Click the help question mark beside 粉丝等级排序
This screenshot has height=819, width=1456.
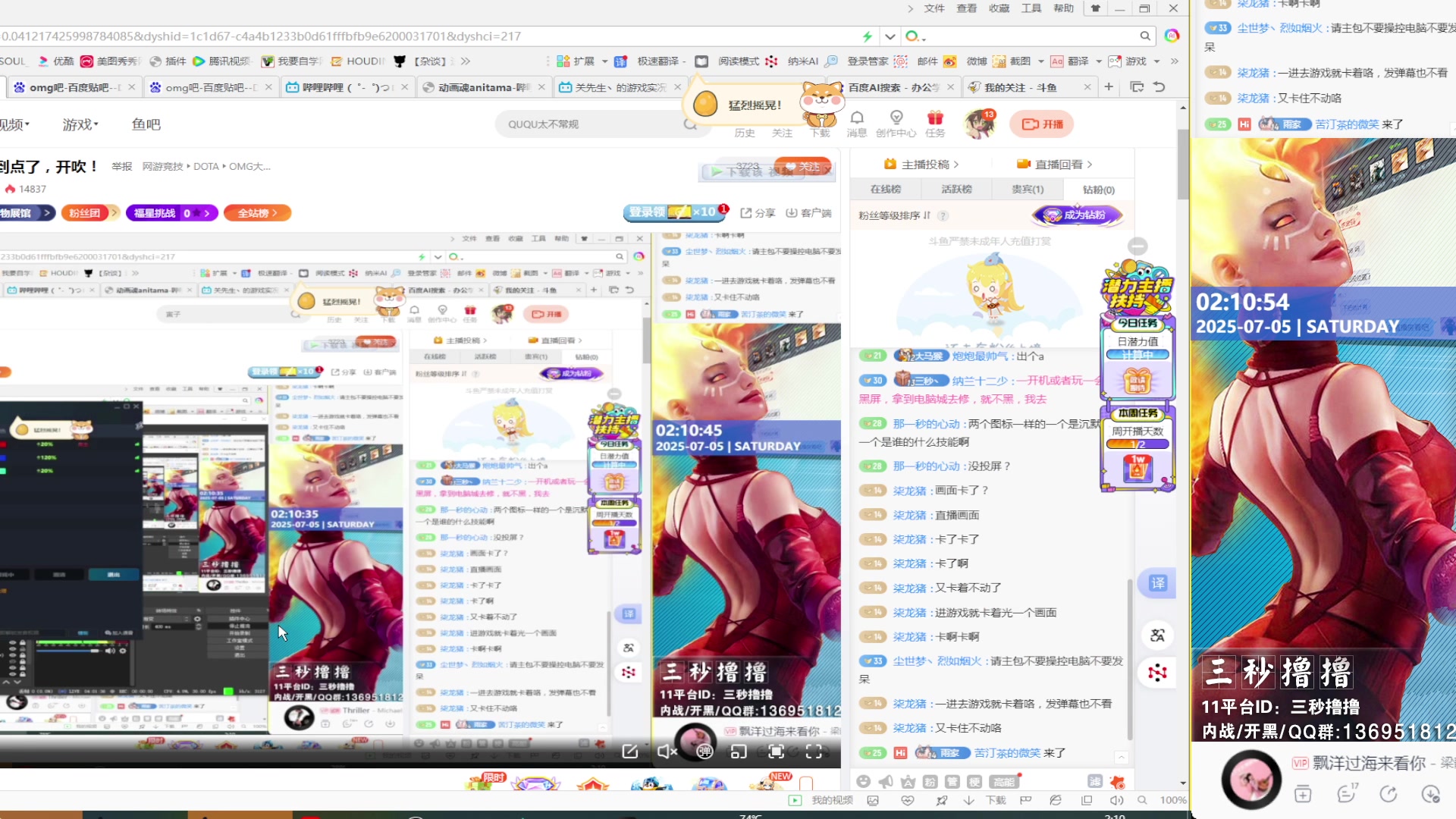943,215
